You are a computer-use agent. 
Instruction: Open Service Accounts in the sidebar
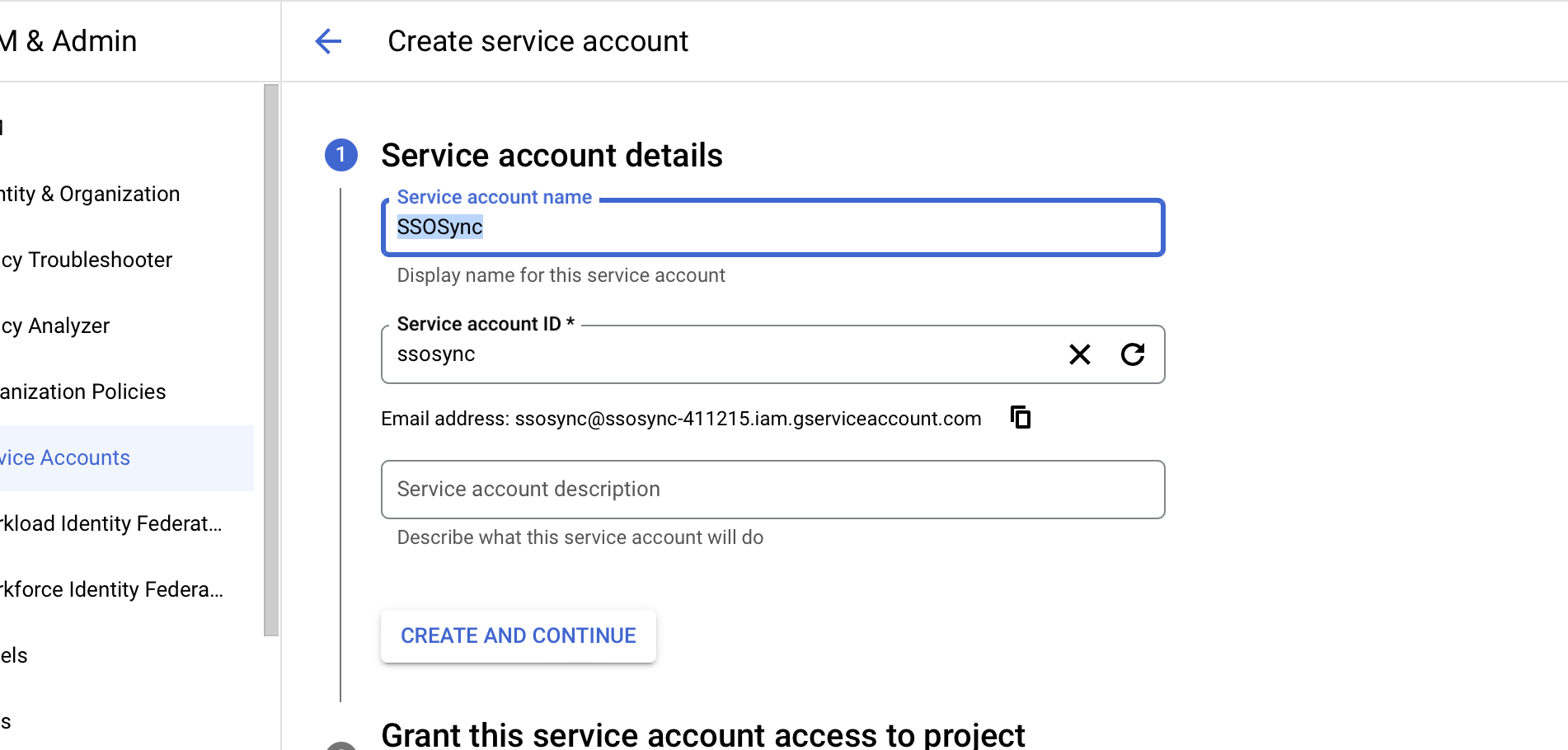64,457
